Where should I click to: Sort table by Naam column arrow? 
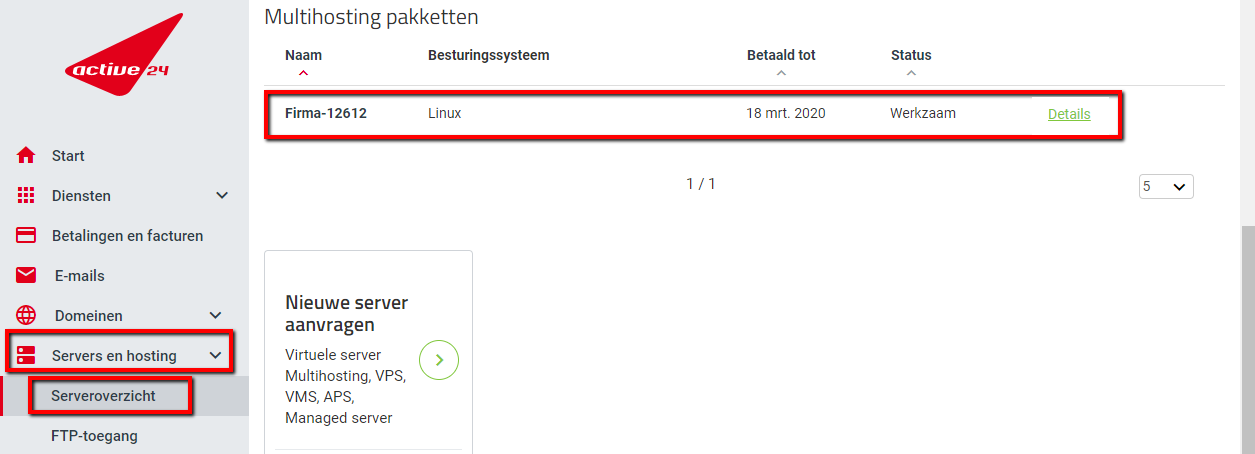click(x=303, y=73)
